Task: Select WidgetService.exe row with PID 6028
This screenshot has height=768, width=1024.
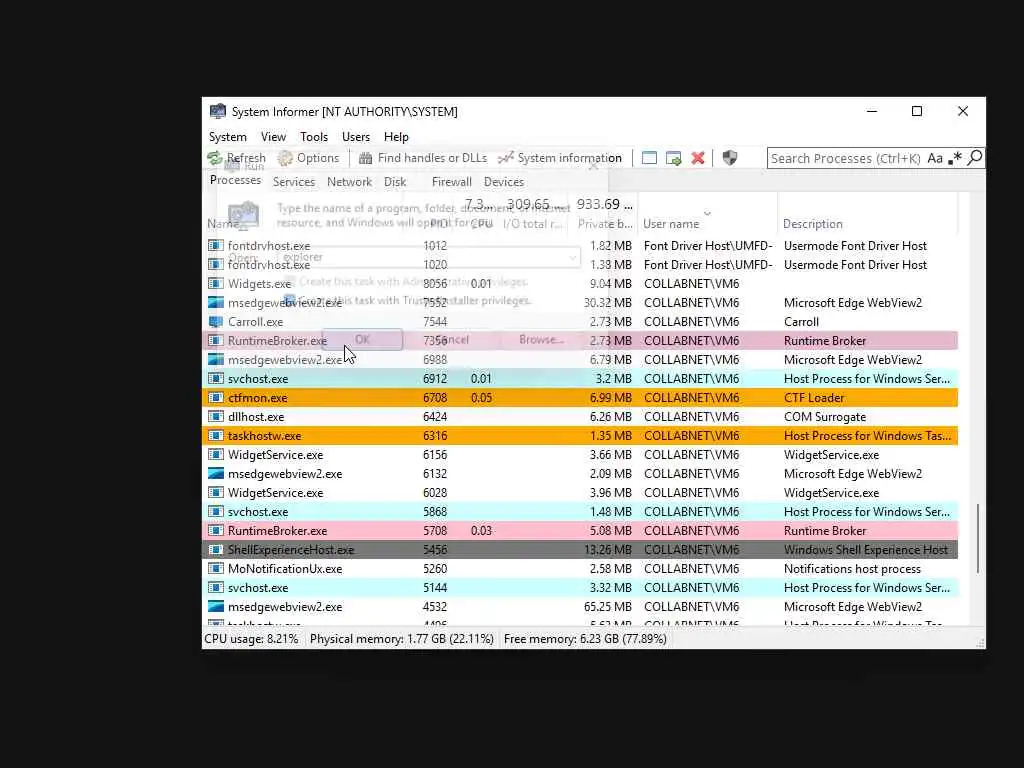Action: [x=580, y=492]
